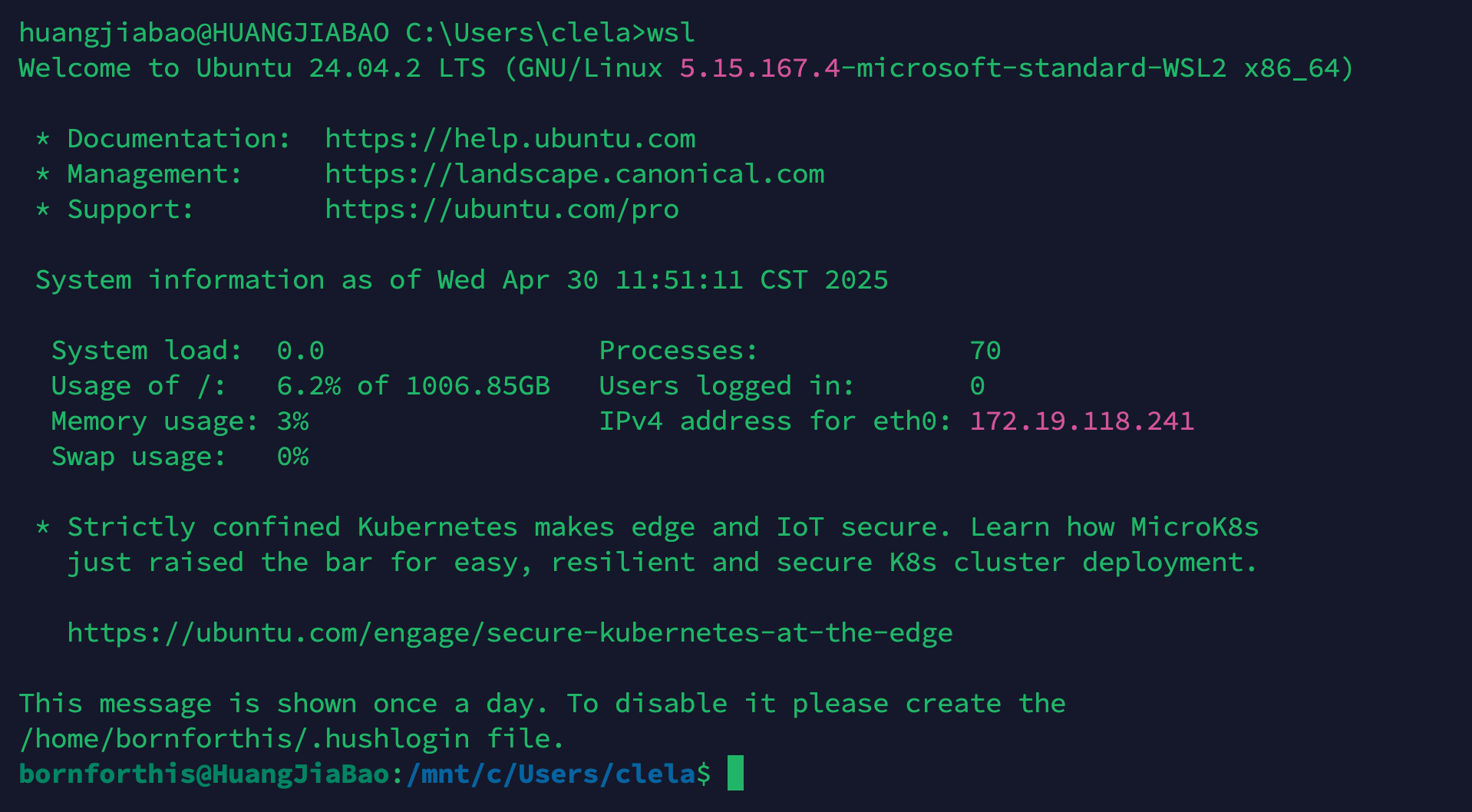1472x812 pixels.
Task: Open the ubuntu.com/pro support link
Action: [502, 210]
